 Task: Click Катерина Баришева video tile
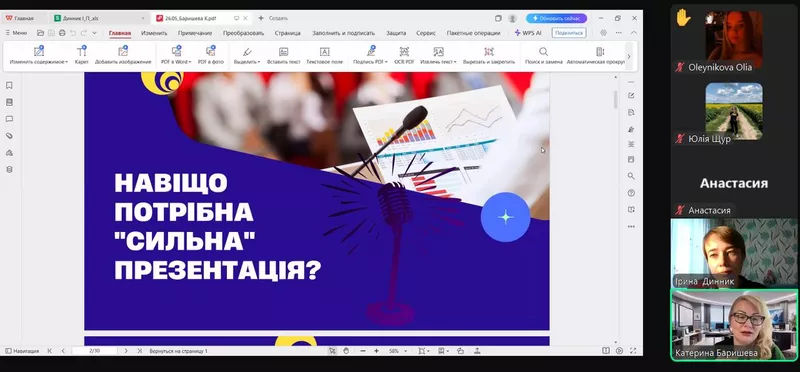coord(734,325)
